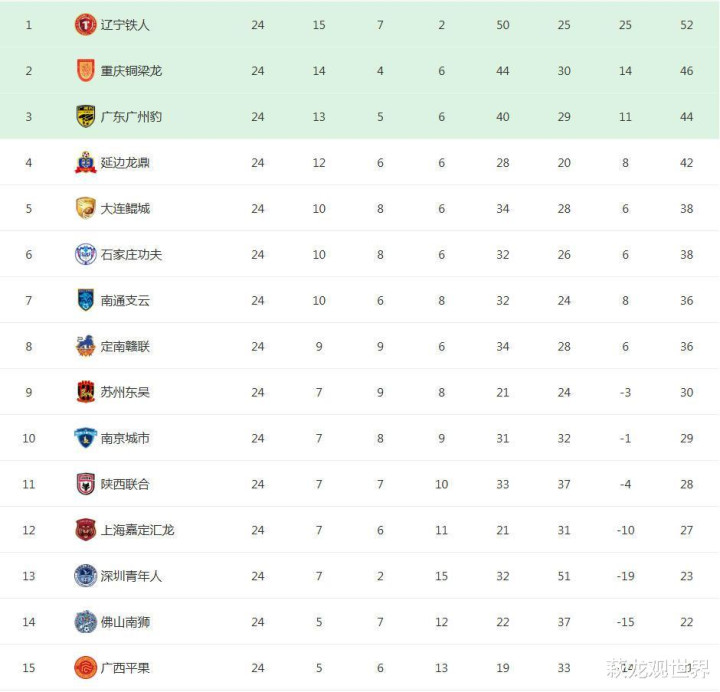Click the 重庆铜梁龙 team logo
This screenshot has width=720, height=692.
pyautogui.click(x=85, y=71)
